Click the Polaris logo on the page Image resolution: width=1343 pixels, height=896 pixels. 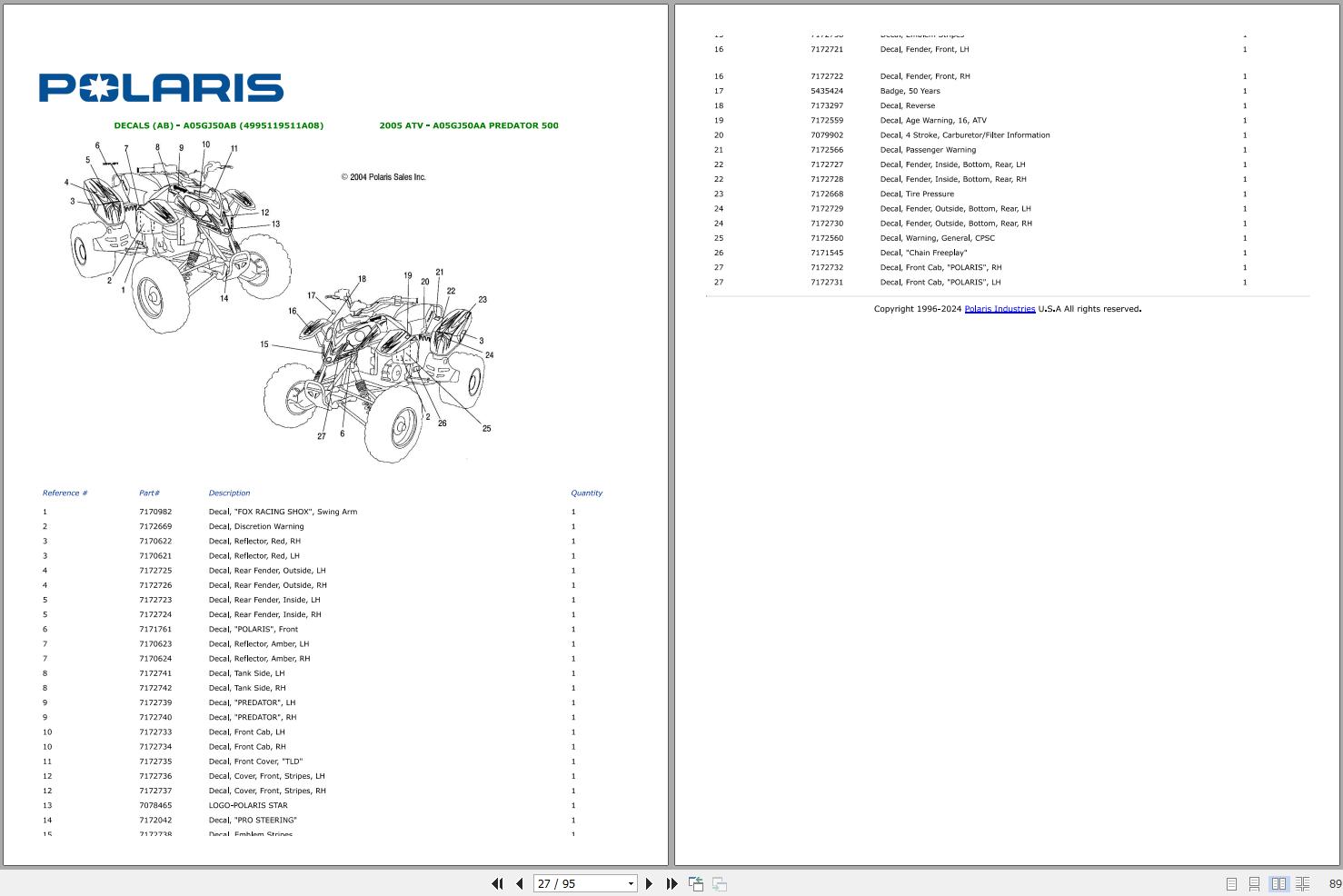coord(159,87)
